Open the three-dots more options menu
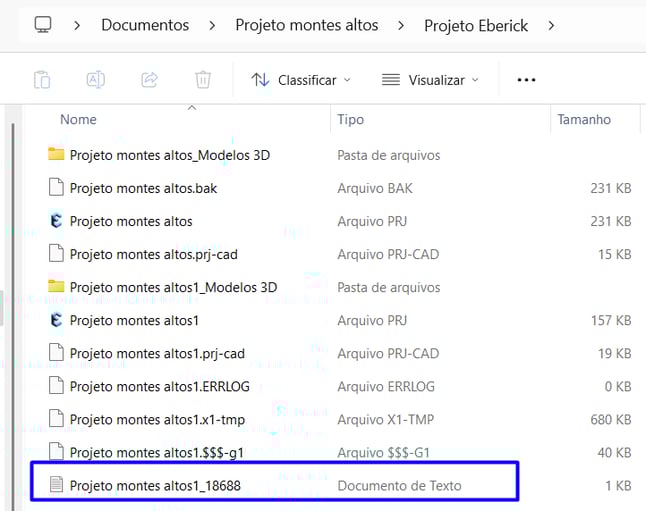This screenshot has height=511, width=646. (526, 80)
